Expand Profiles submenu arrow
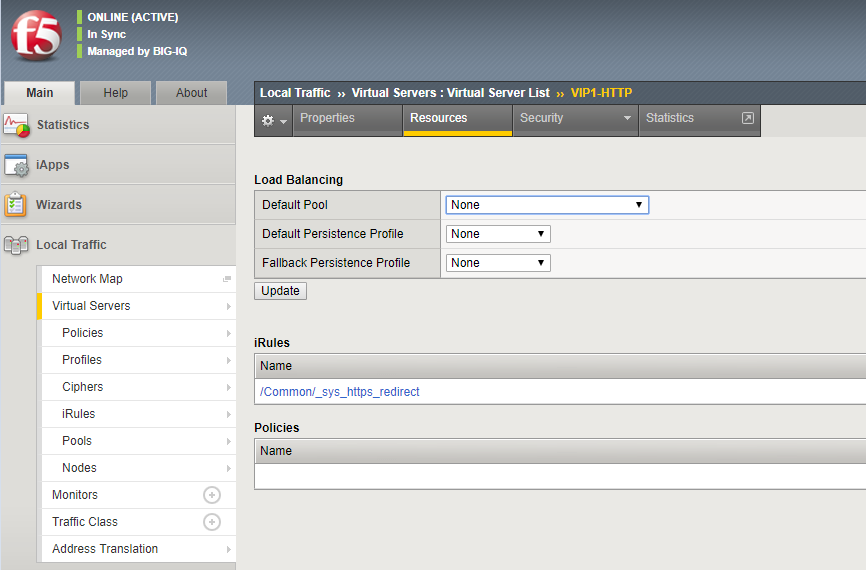 click(x=229, y=361)
